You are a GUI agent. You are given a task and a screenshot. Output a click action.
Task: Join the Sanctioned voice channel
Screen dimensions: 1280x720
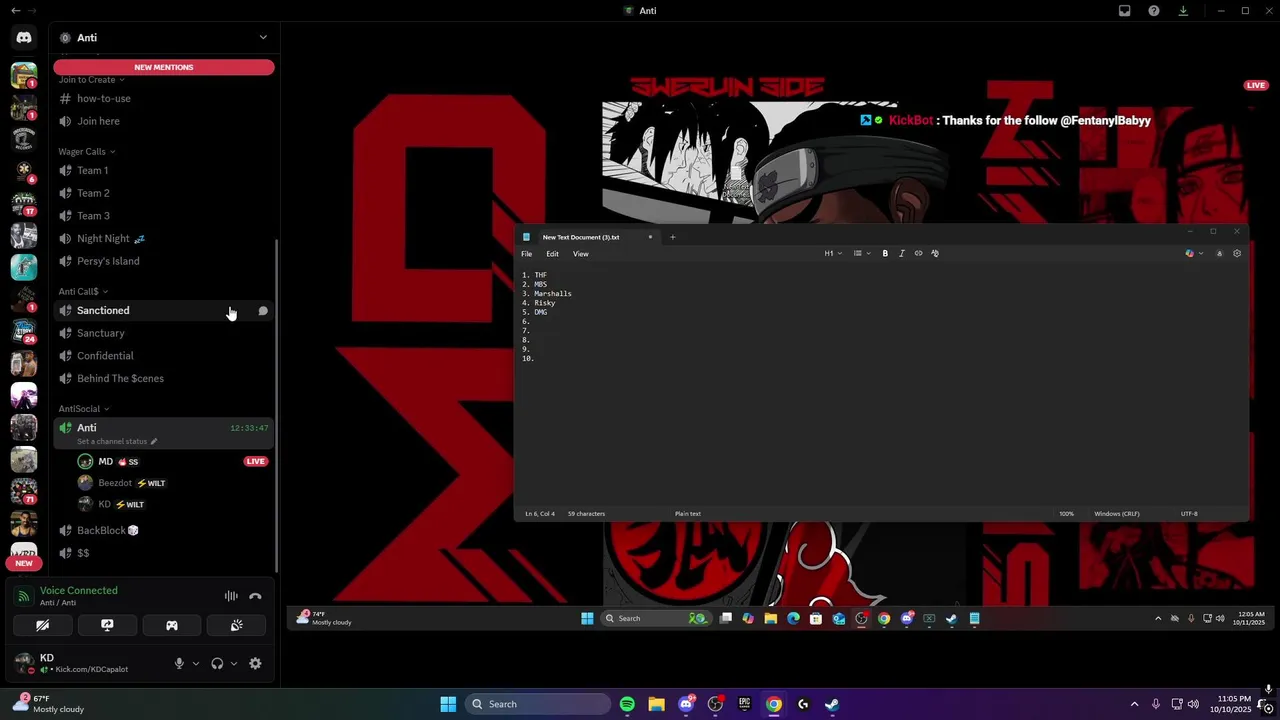(164, 310)
